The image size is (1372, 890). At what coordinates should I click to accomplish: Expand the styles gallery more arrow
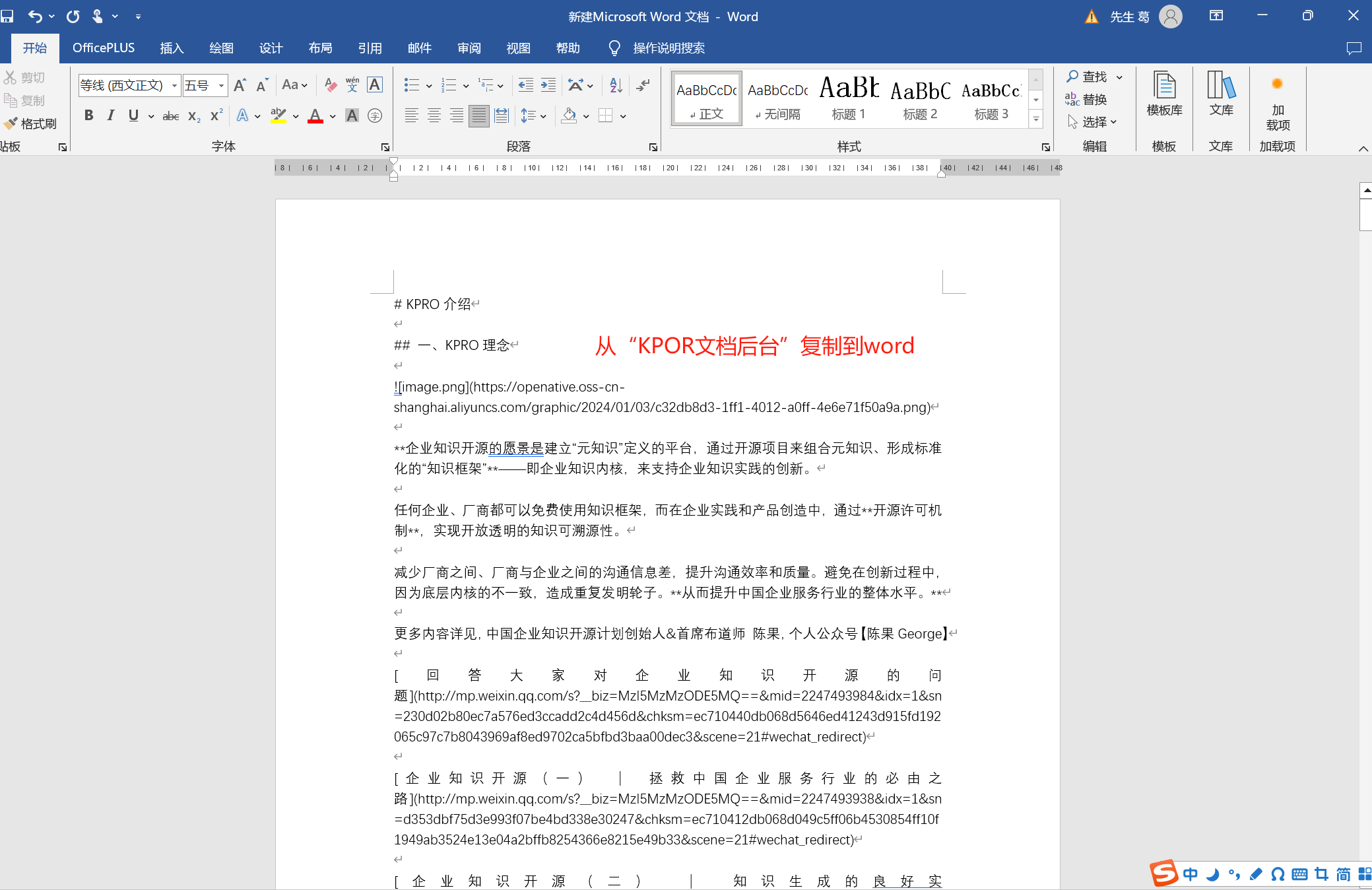coord(1036,120)
